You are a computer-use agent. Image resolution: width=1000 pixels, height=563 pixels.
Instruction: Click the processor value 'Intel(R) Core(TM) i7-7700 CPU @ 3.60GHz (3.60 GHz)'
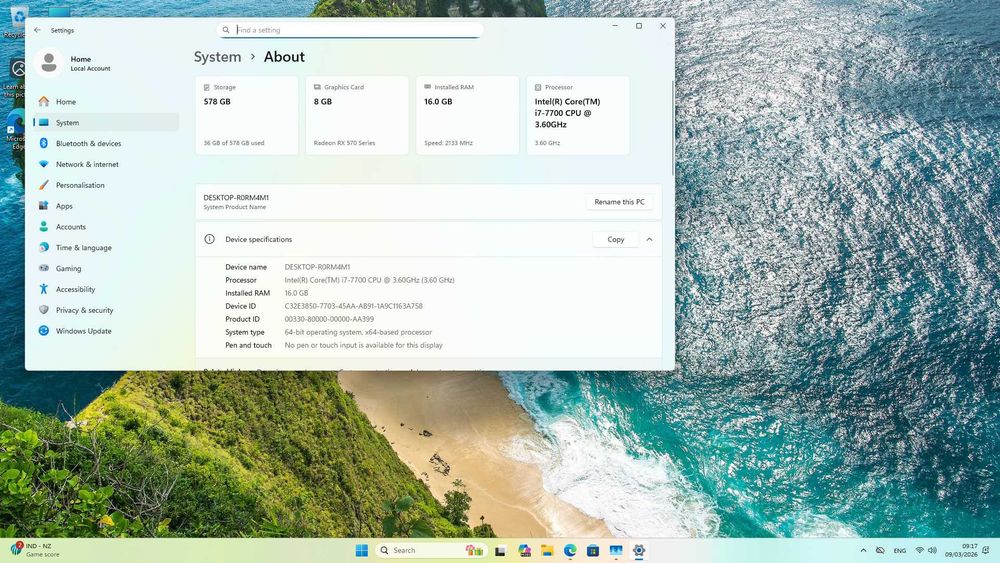click(369, 280)
